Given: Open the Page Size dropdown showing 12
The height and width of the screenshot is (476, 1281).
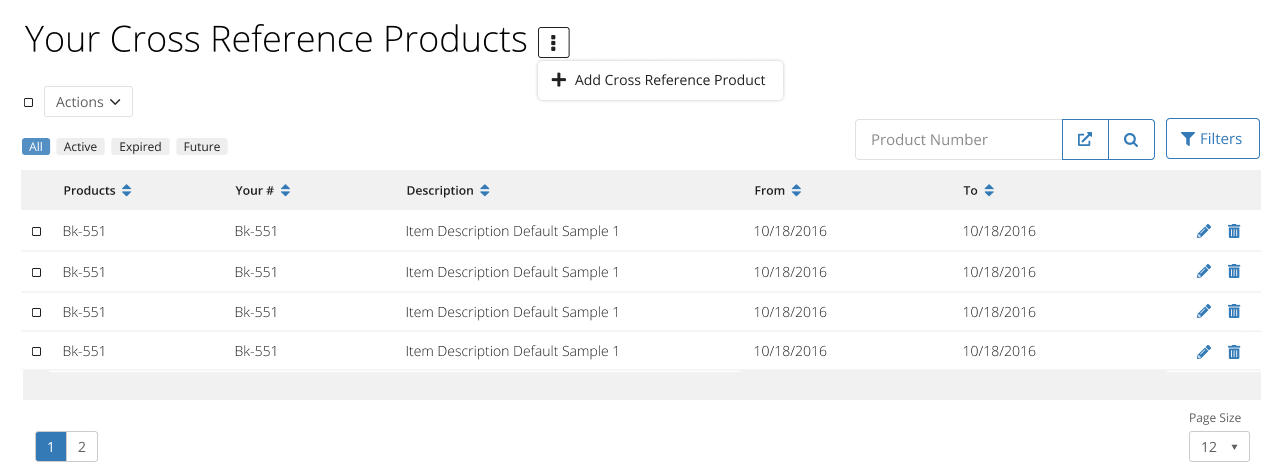Looking at the screenshot, I should tap(1218, 446).
